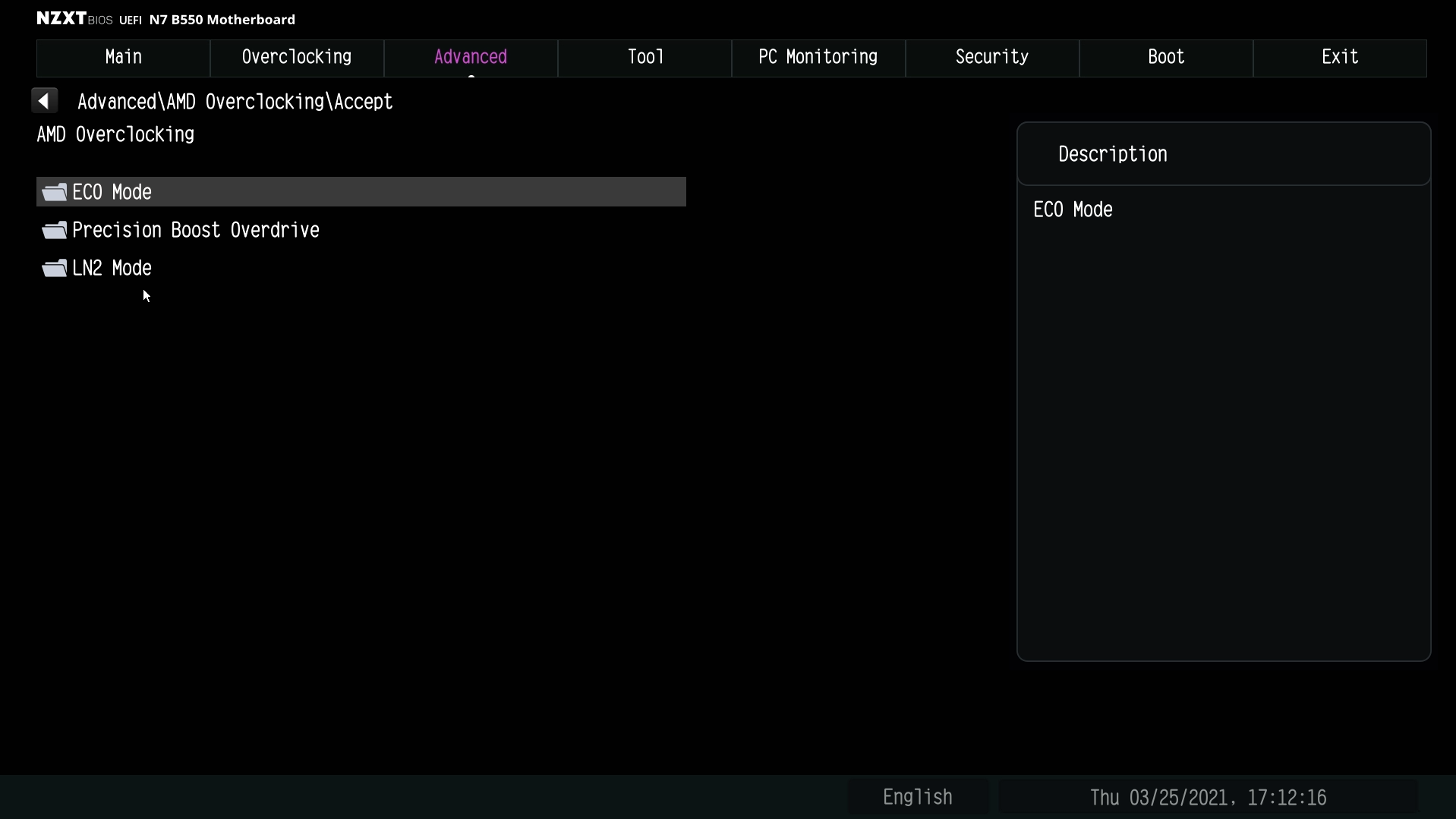Click the breadcrumb path Advanced\AMD Overclocking\Accept
Image resolution: width=1456 pixels, height=819 pixels.
pos(235,102)
